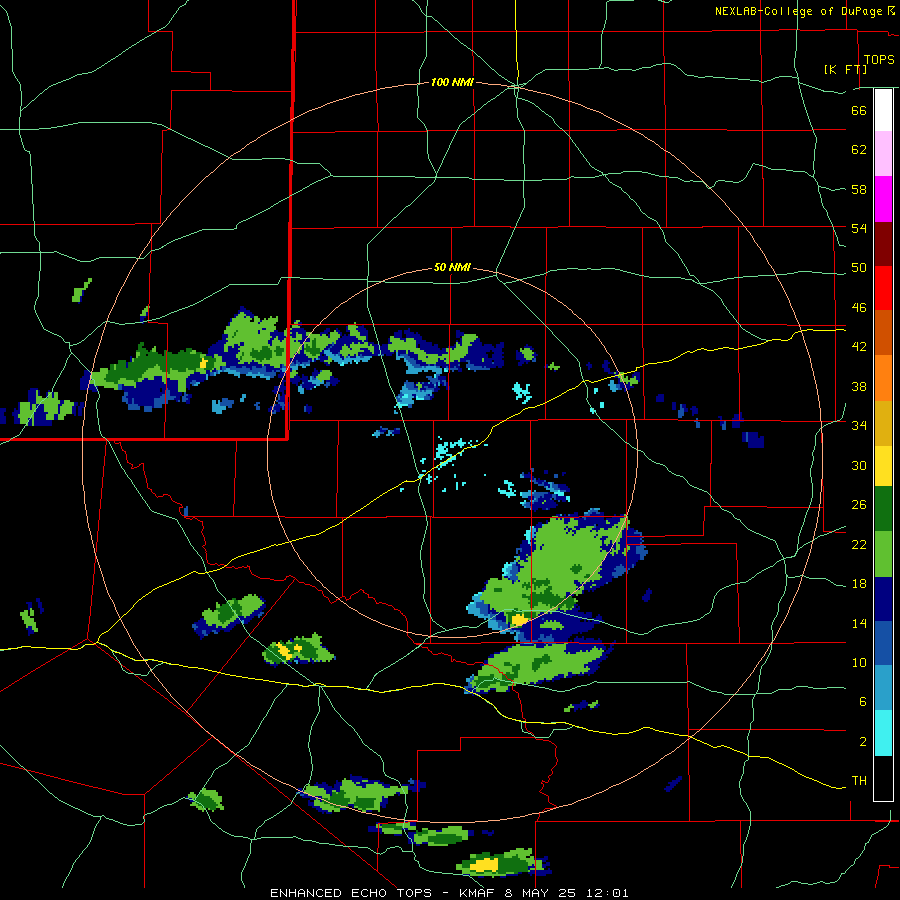Screen dimensions: 900x900
Task: Click the TOPS legend heading
Action: point(879,60)
